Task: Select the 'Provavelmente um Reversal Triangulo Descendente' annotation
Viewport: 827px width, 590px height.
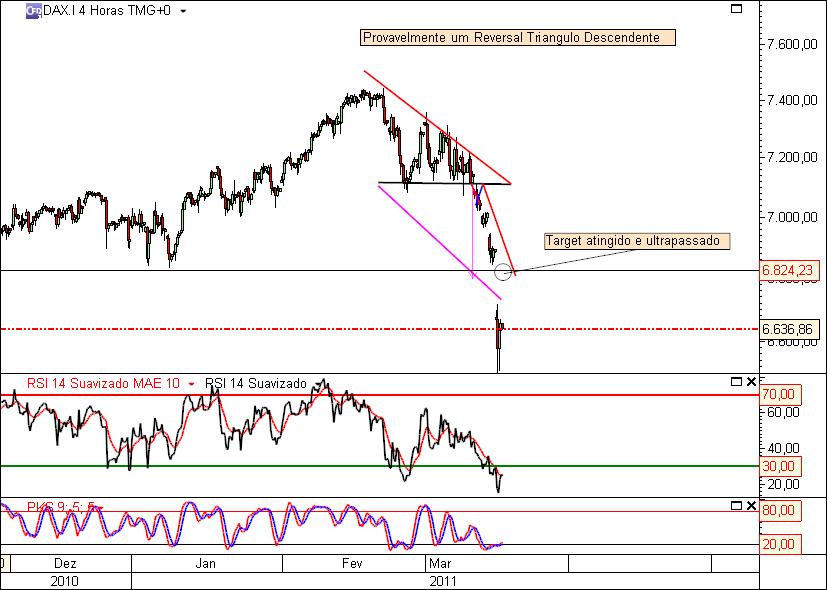Action: click(x=517, y=38)
